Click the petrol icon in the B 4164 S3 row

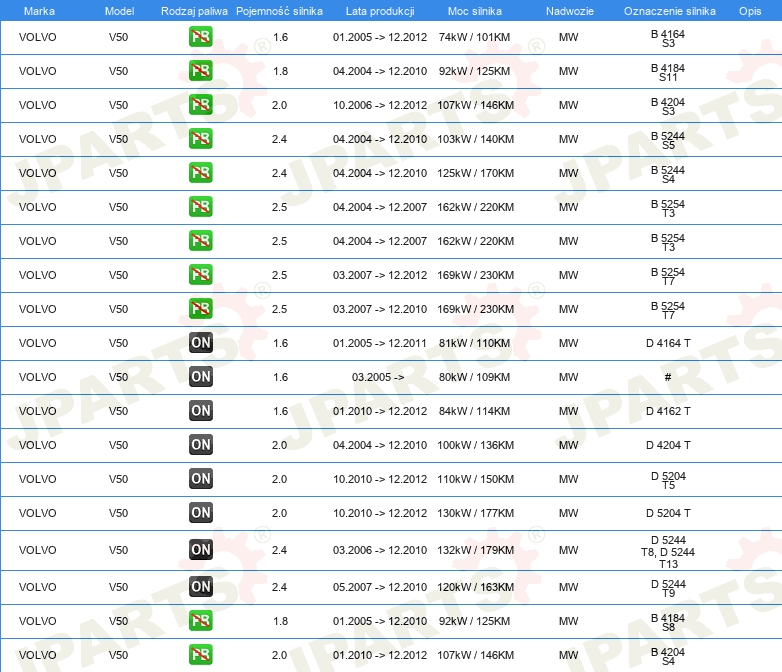coord(200,37)
